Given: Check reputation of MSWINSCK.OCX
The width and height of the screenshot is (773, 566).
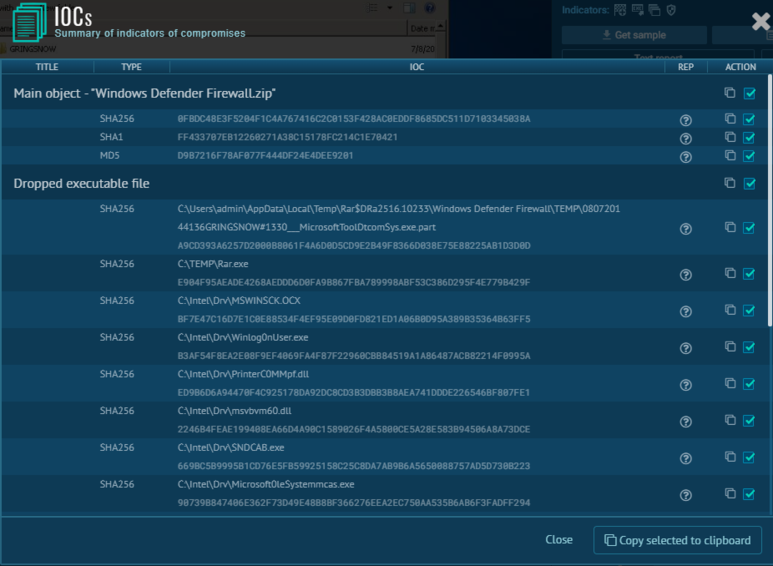Looking at the screenshot, I should [x=685, y=312].
